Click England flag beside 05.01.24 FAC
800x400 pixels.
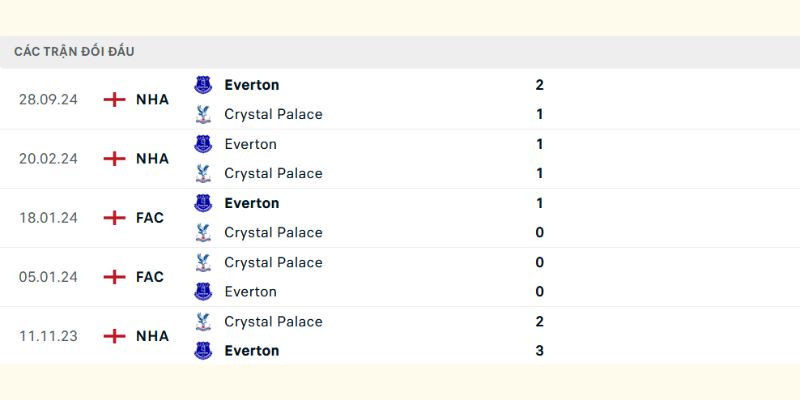(x=114, y=277)
